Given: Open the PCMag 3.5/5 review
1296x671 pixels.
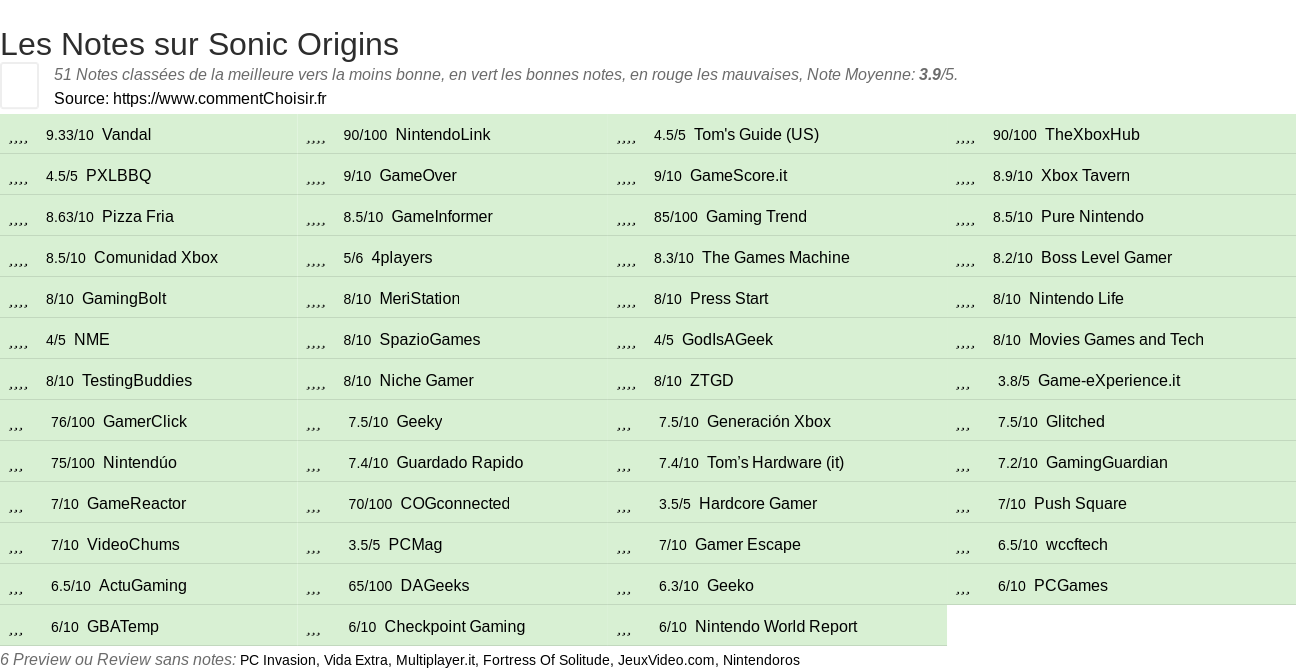Looking at the screenshot, I should (415, 545).
